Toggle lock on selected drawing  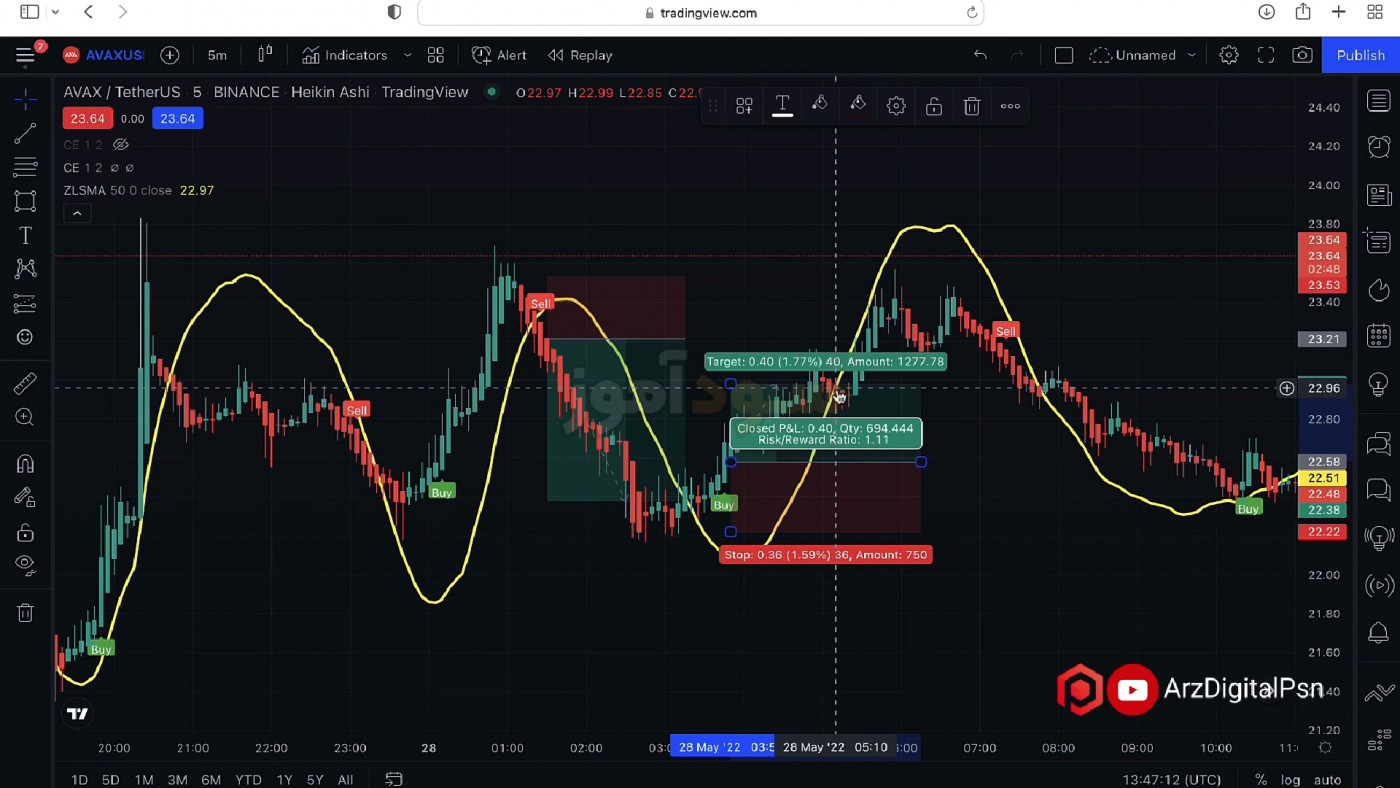(x=934, y=106)
